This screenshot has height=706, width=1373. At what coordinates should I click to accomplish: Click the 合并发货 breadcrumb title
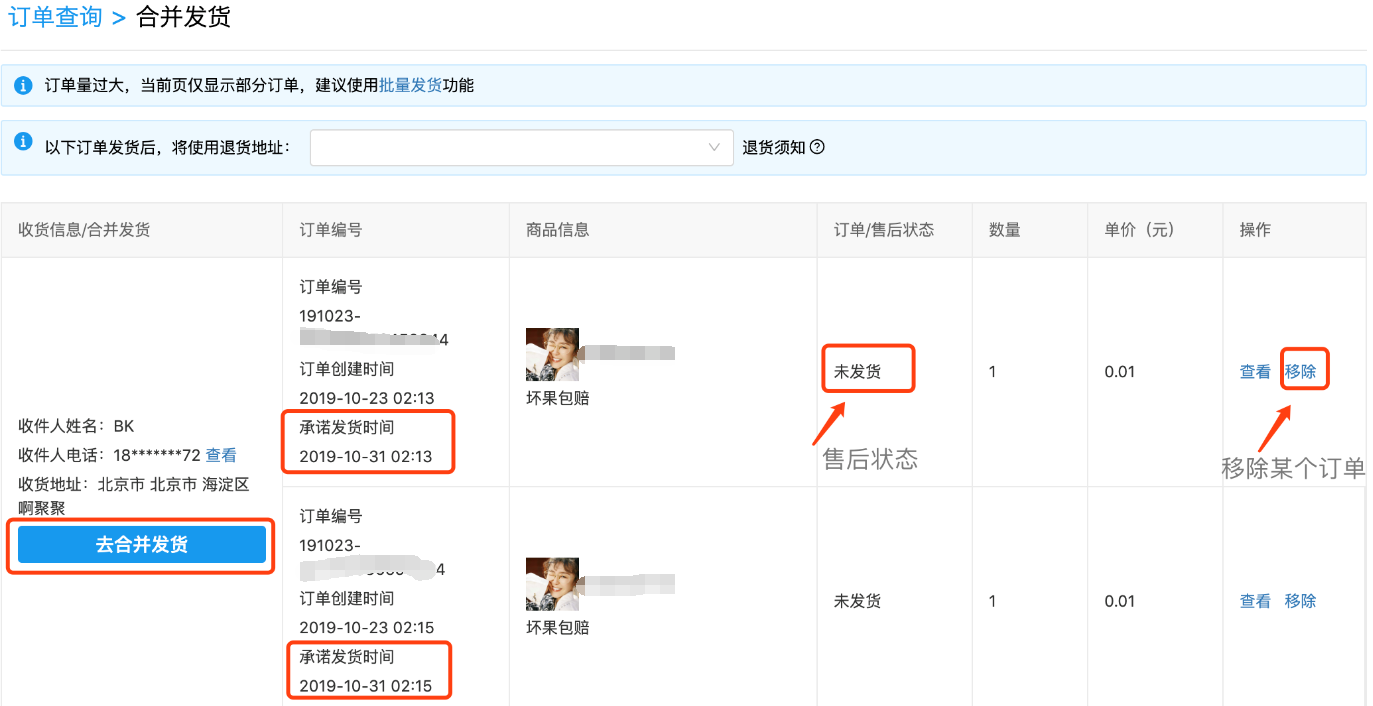(x=184, y=17)
